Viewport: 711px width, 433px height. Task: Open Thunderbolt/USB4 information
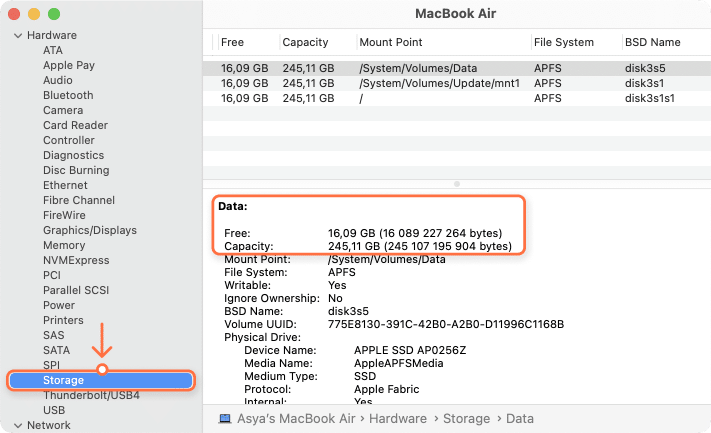click(x=91, y=395)
